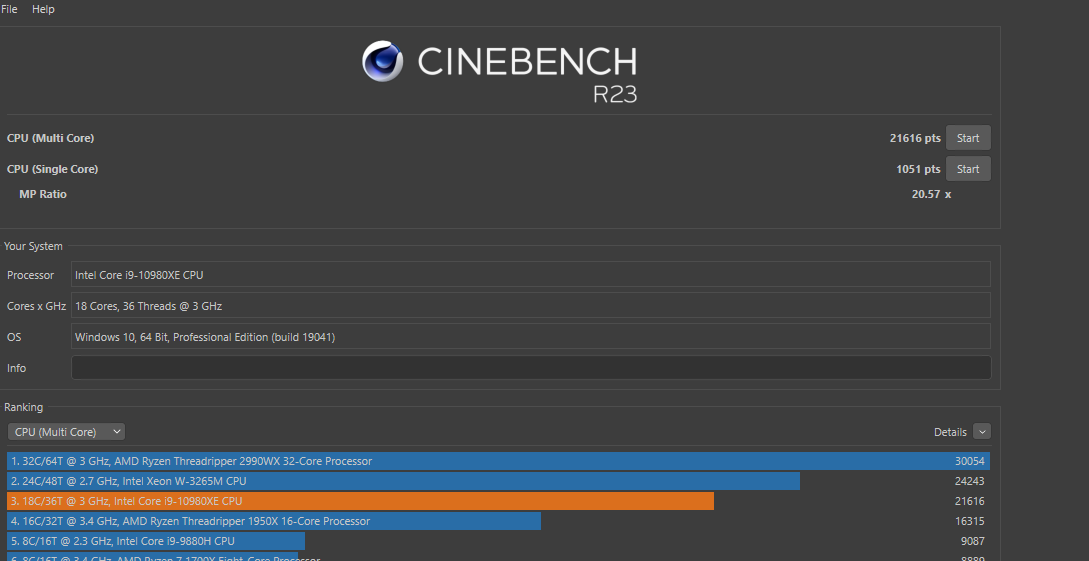Click the Processor field showing i9-10980XE
This screenshot has height=561, width=1089.
pos(530,275)
